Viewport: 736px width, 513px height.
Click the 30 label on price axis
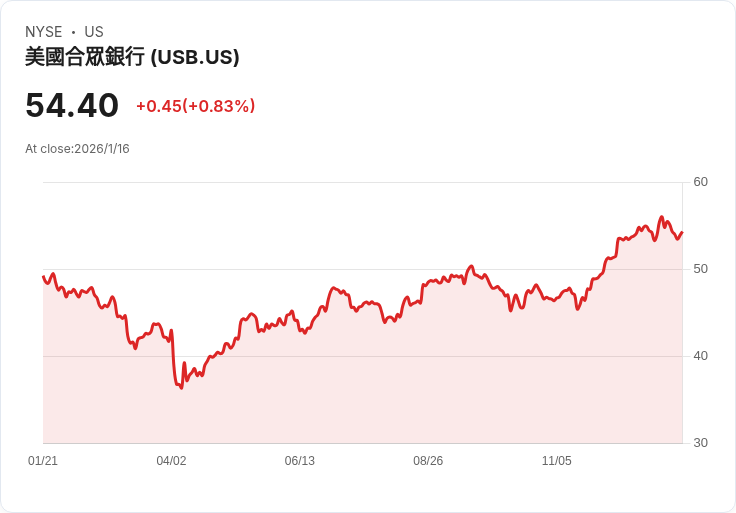click(x=700, y=443)
